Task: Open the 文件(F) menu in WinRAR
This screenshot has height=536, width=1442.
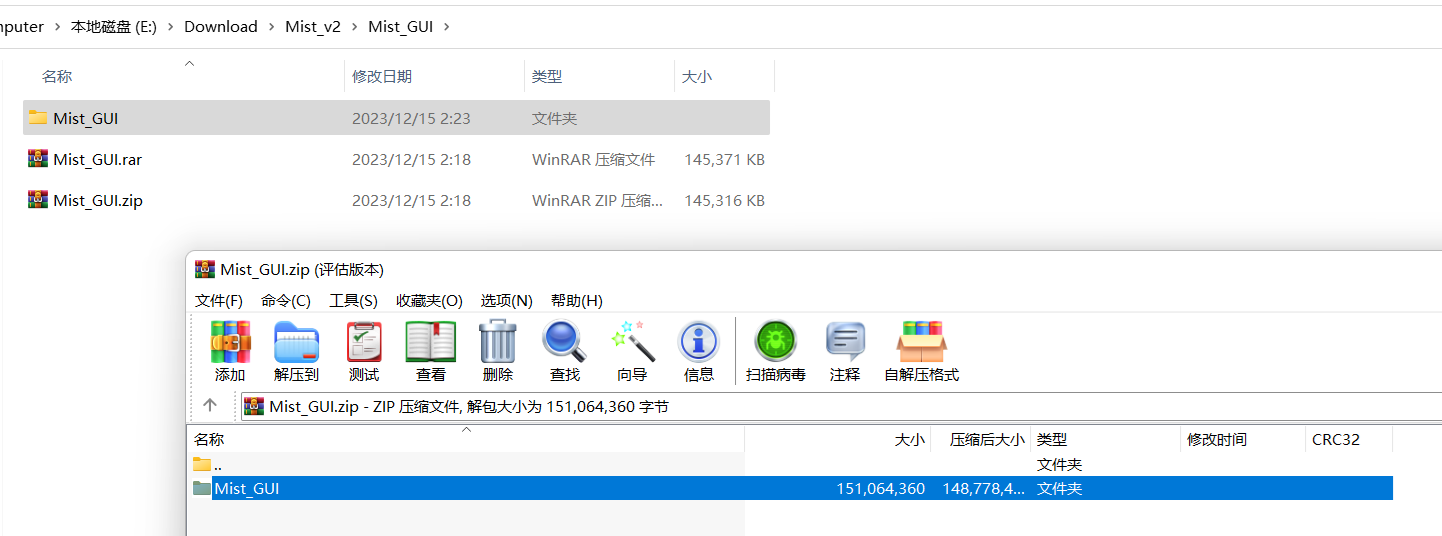Action: [219, 300]
